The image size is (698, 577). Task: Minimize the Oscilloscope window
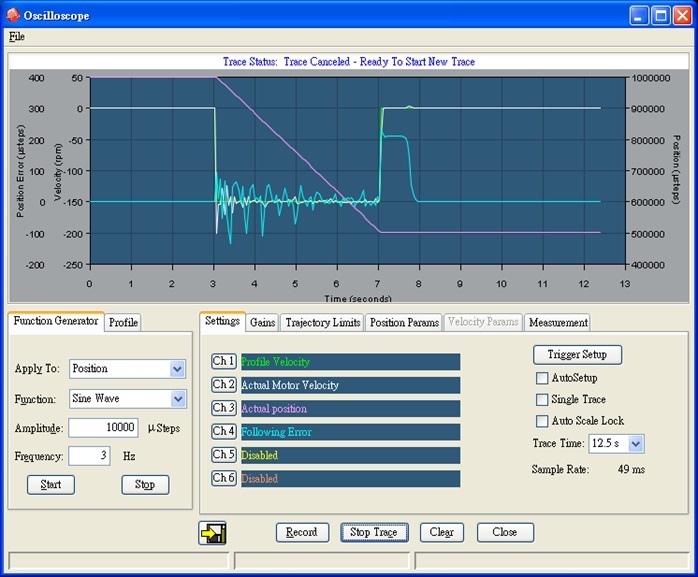(639, 16)
